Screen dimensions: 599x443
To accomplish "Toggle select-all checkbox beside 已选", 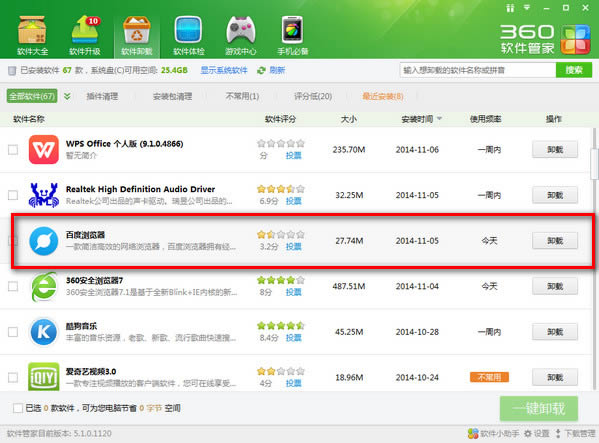I will 18,408.
